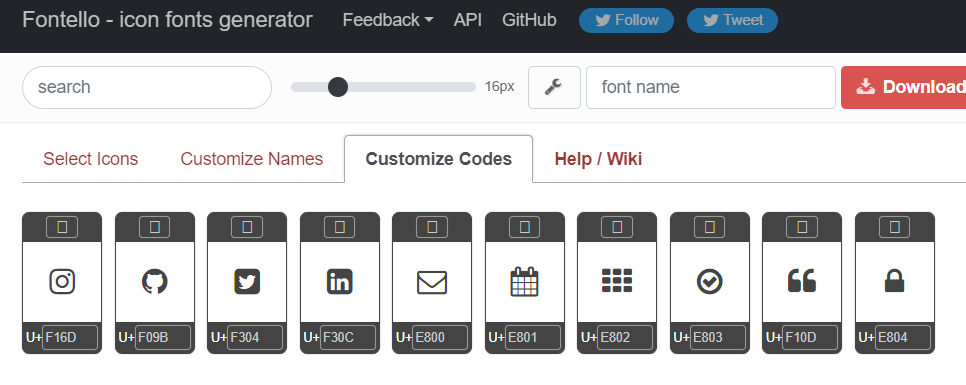Click the mail envelope icon glyph
966x385 pixels.
432,283
